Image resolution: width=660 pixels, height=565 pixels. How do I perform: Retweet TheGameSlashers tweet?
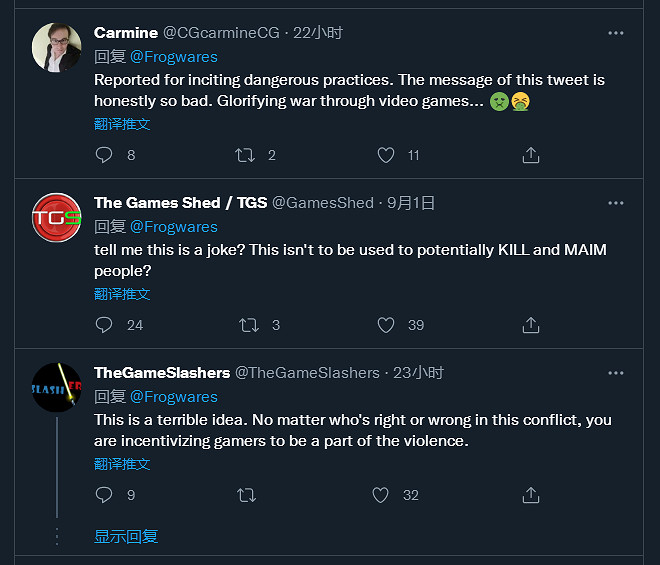tap(245, 495)
